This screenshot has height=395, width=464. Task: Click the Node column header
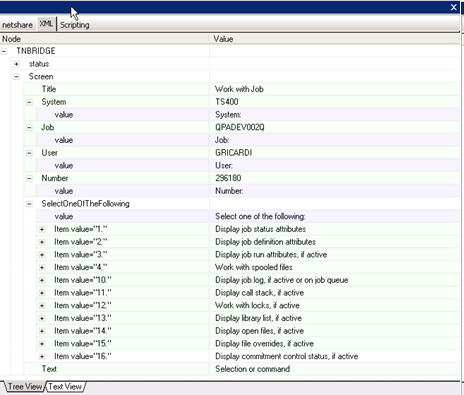click(105, 39)
